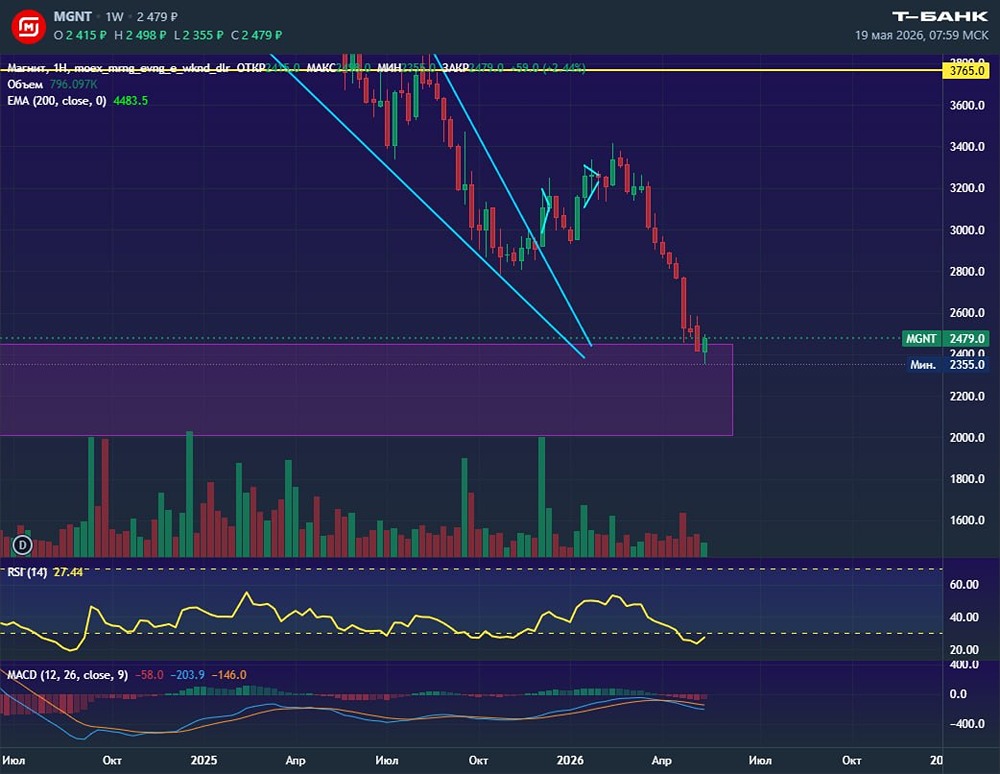1000x774 pixels.
Task: Open the Объем indicator legend
Action: 25,84
